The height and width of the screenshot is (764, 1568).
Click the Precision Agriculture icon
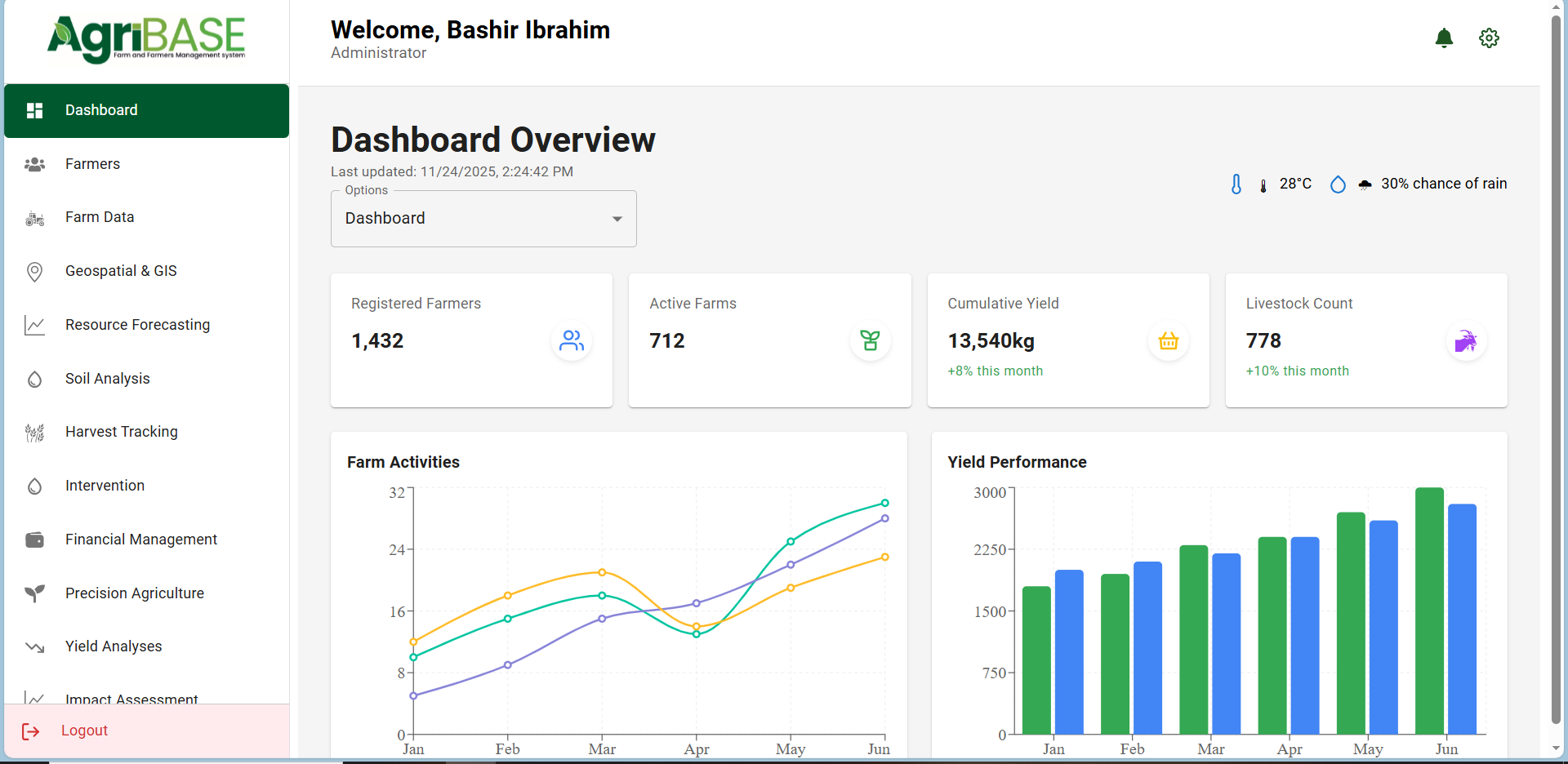pos(34,593)
